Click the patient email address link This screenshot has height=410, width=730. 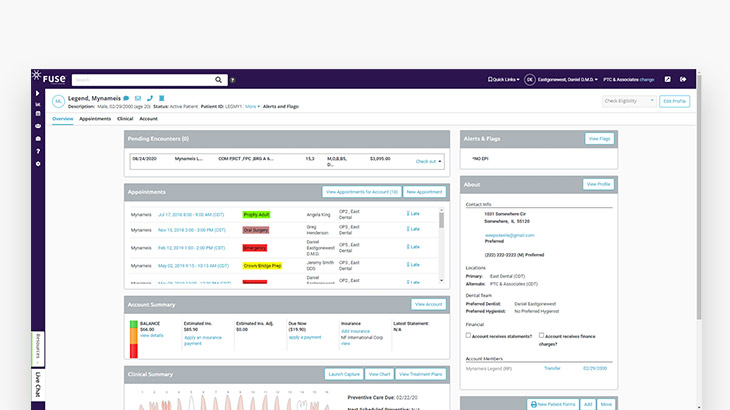click(x=509, y=235)
